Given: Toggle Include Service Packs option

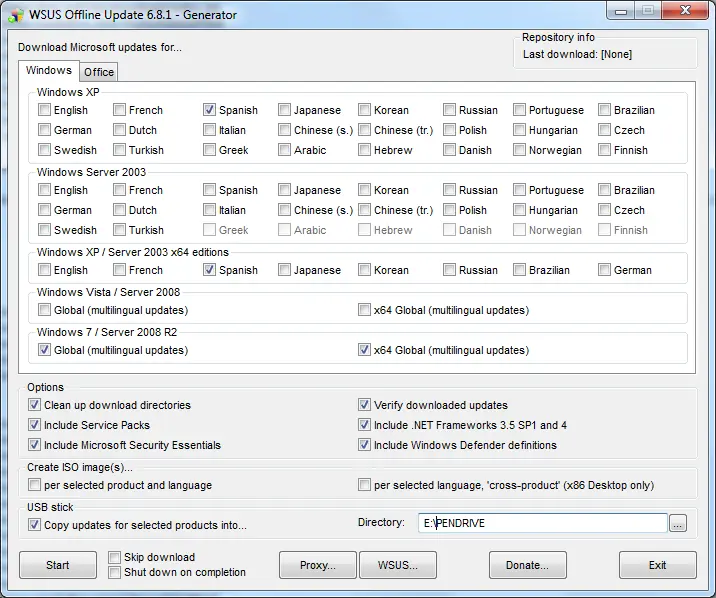Looking at the screenshot, I should (x=34, y=425).
